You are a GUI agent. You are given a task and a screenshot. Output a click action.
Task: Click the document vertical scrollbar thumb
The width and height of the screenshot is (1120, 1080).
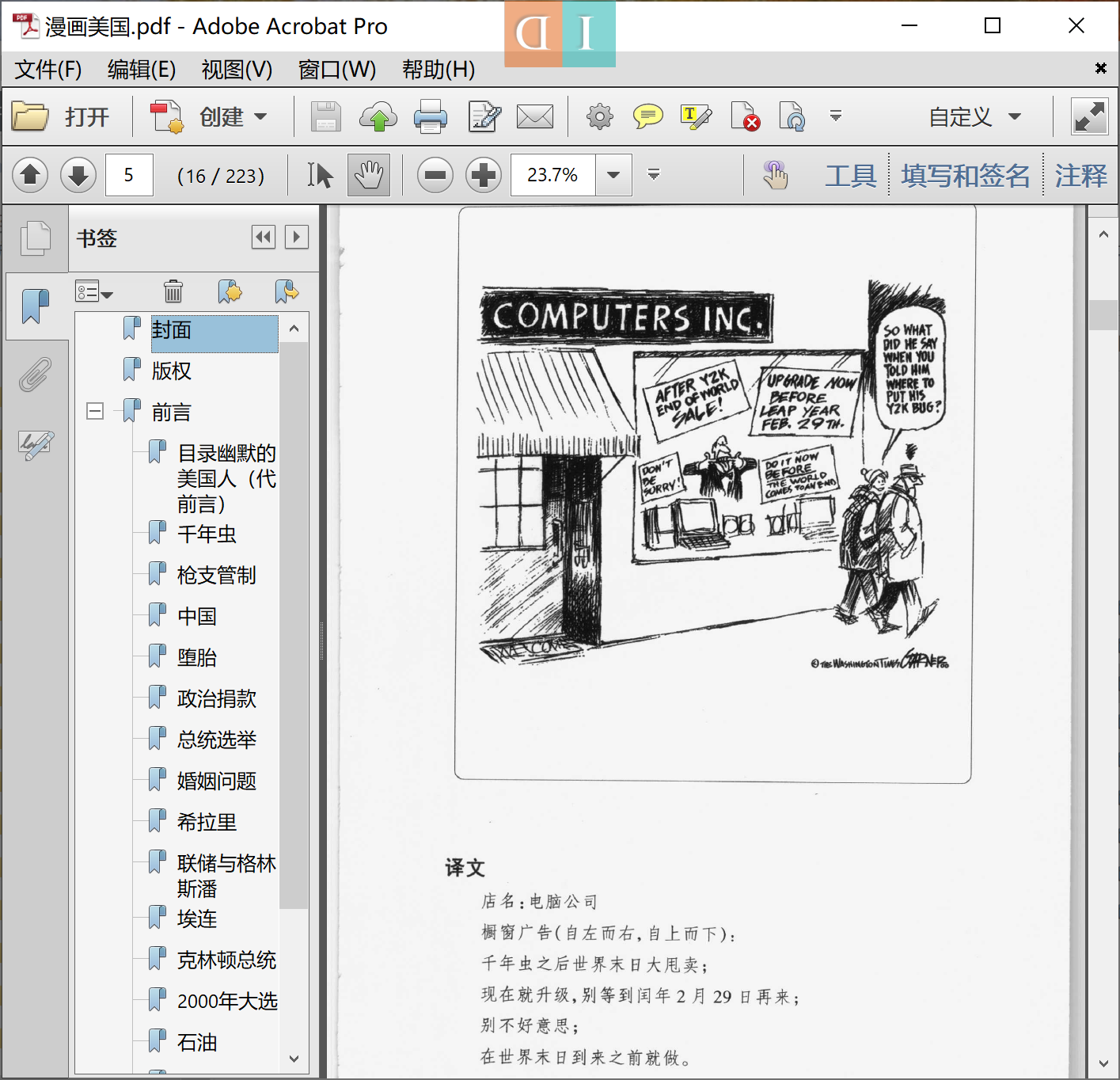(x=1103, y=314)
